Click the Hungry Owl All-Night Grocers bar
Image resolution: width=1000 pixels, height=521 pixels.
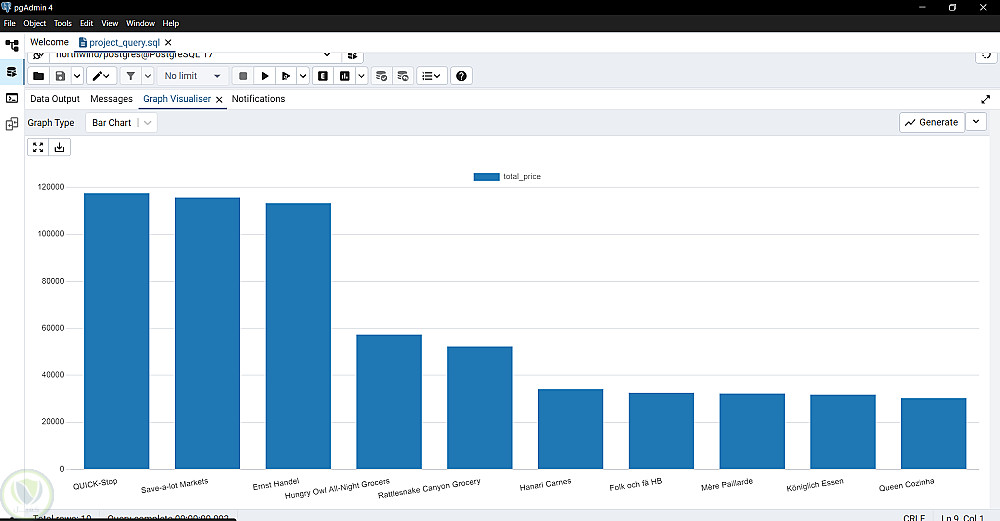389,402
